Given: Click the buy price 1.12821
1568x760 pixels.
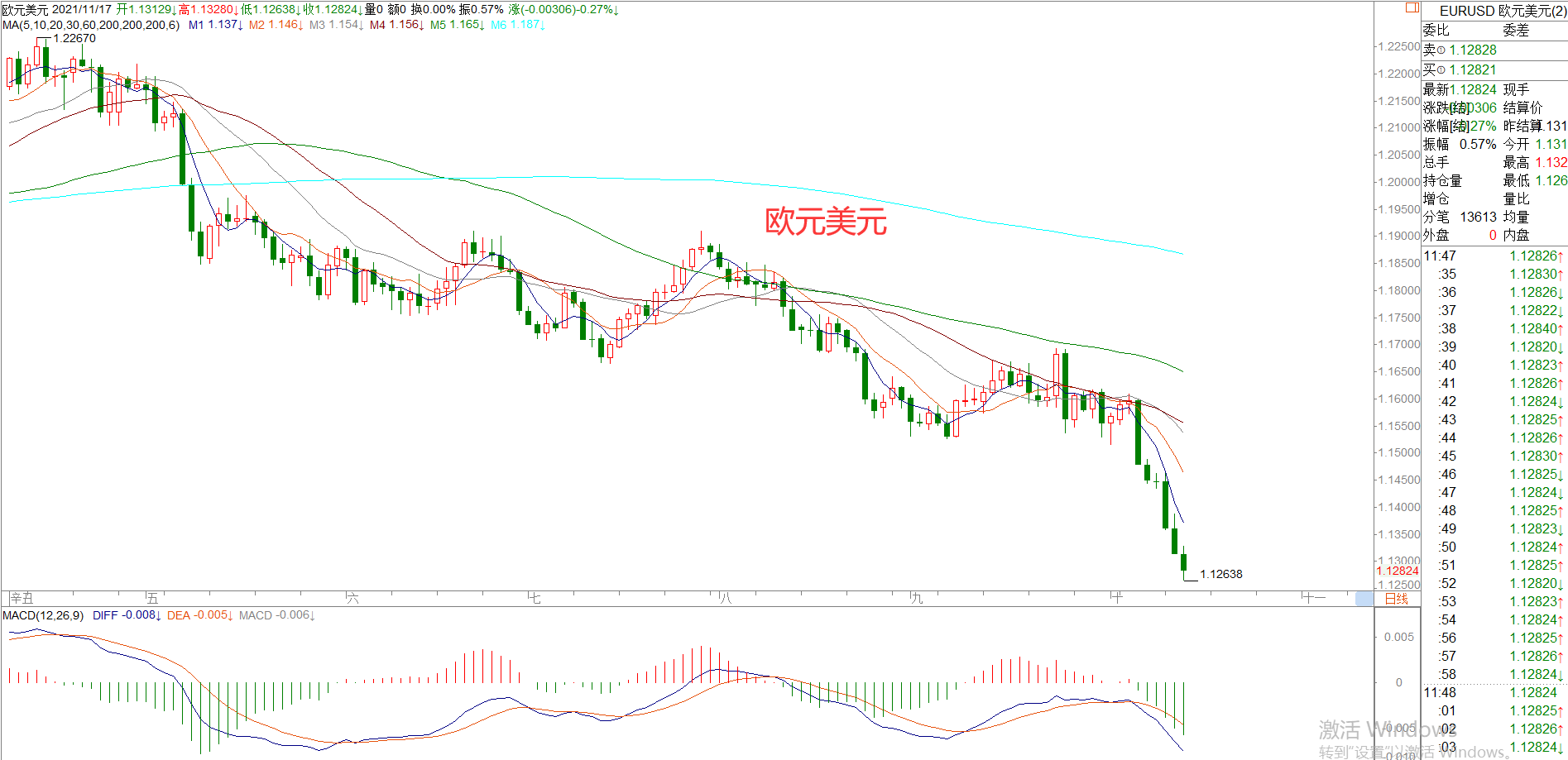Looking at the screenshot, I should [x=1473, y=70].
